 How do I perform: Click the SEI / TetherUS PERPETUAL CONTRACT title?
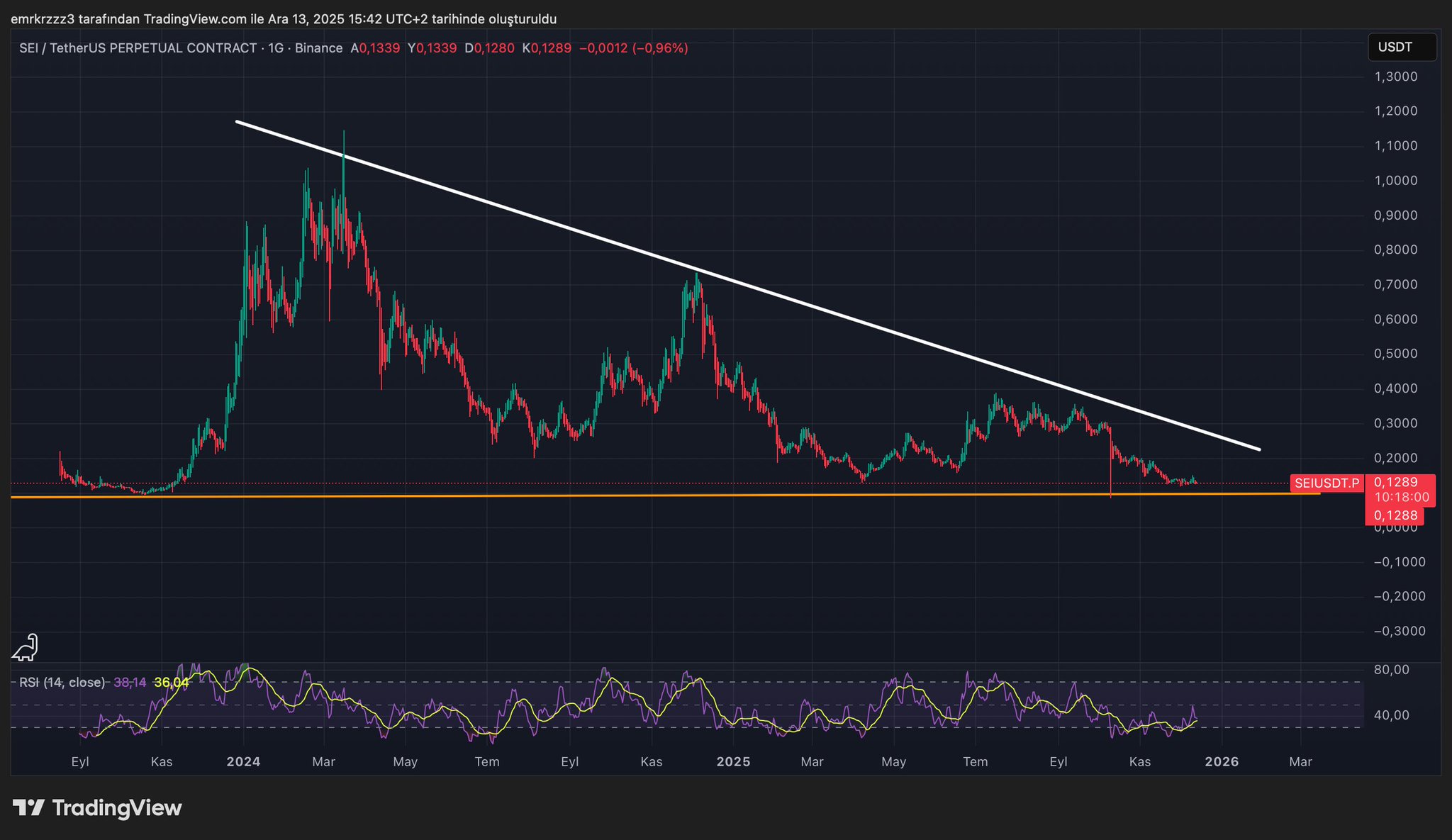click(x=138, y=48)
